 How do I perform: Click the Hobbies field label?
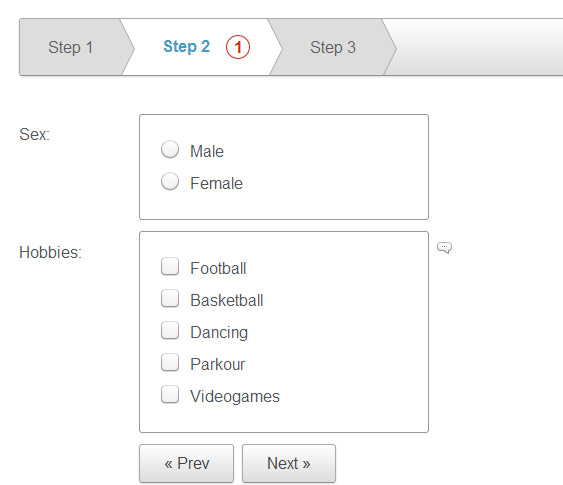coord(51,252)
